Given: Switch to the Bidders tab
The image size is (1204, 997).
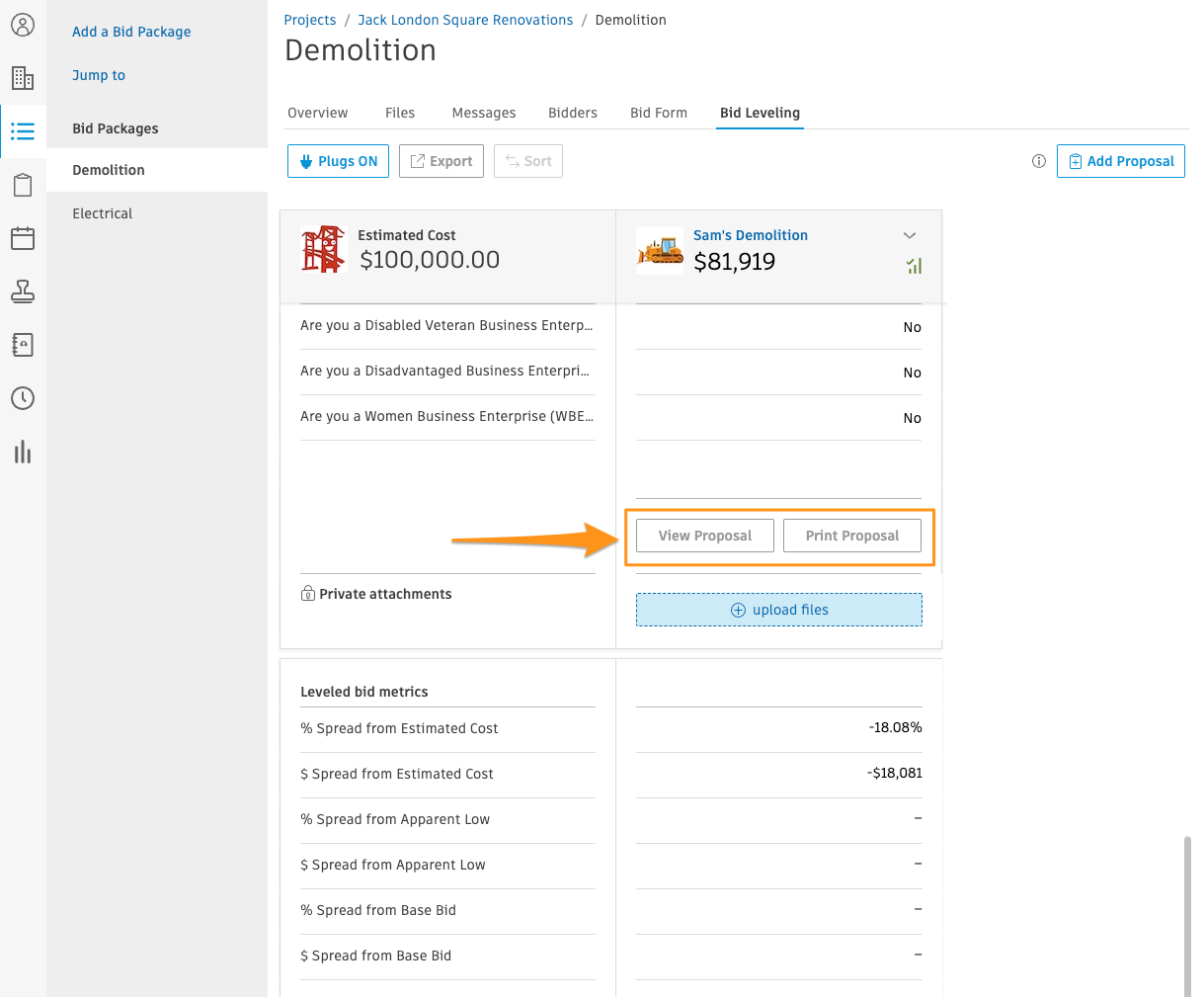Looking at the screenshot, I should click(572, 113).
